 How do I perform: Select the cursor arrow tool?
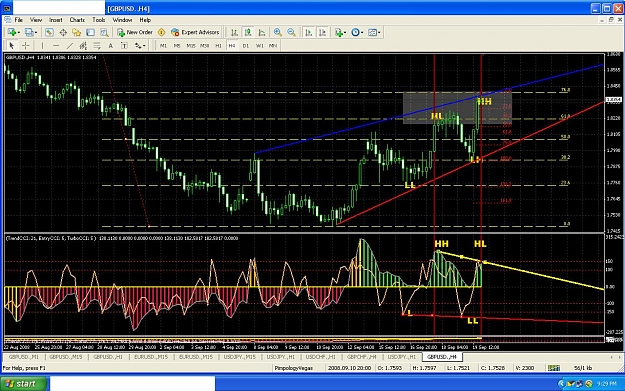[12, 46]
